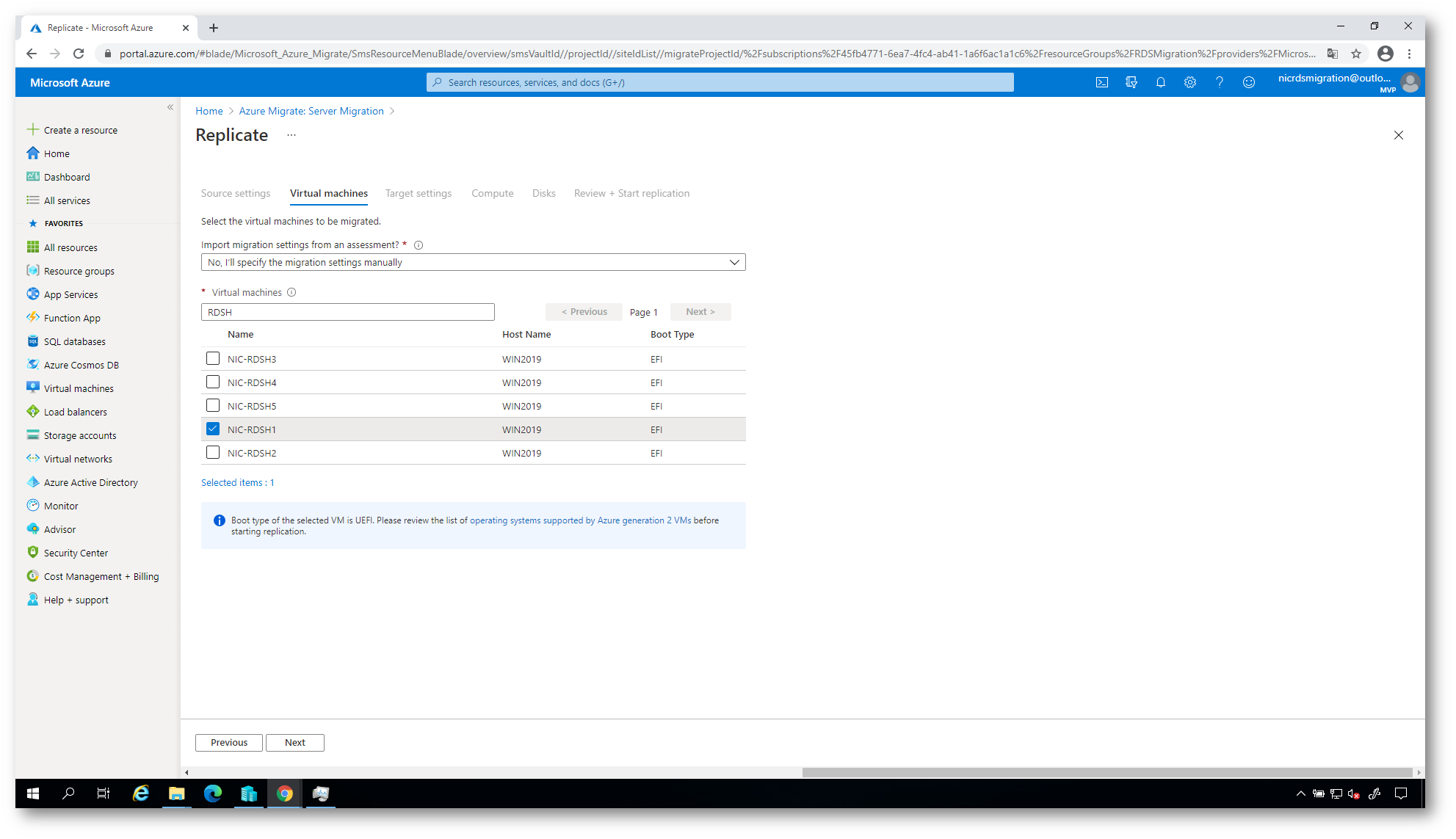Switch to Source settings tab
Screen dimensions: 1456x839
(236, 193)
